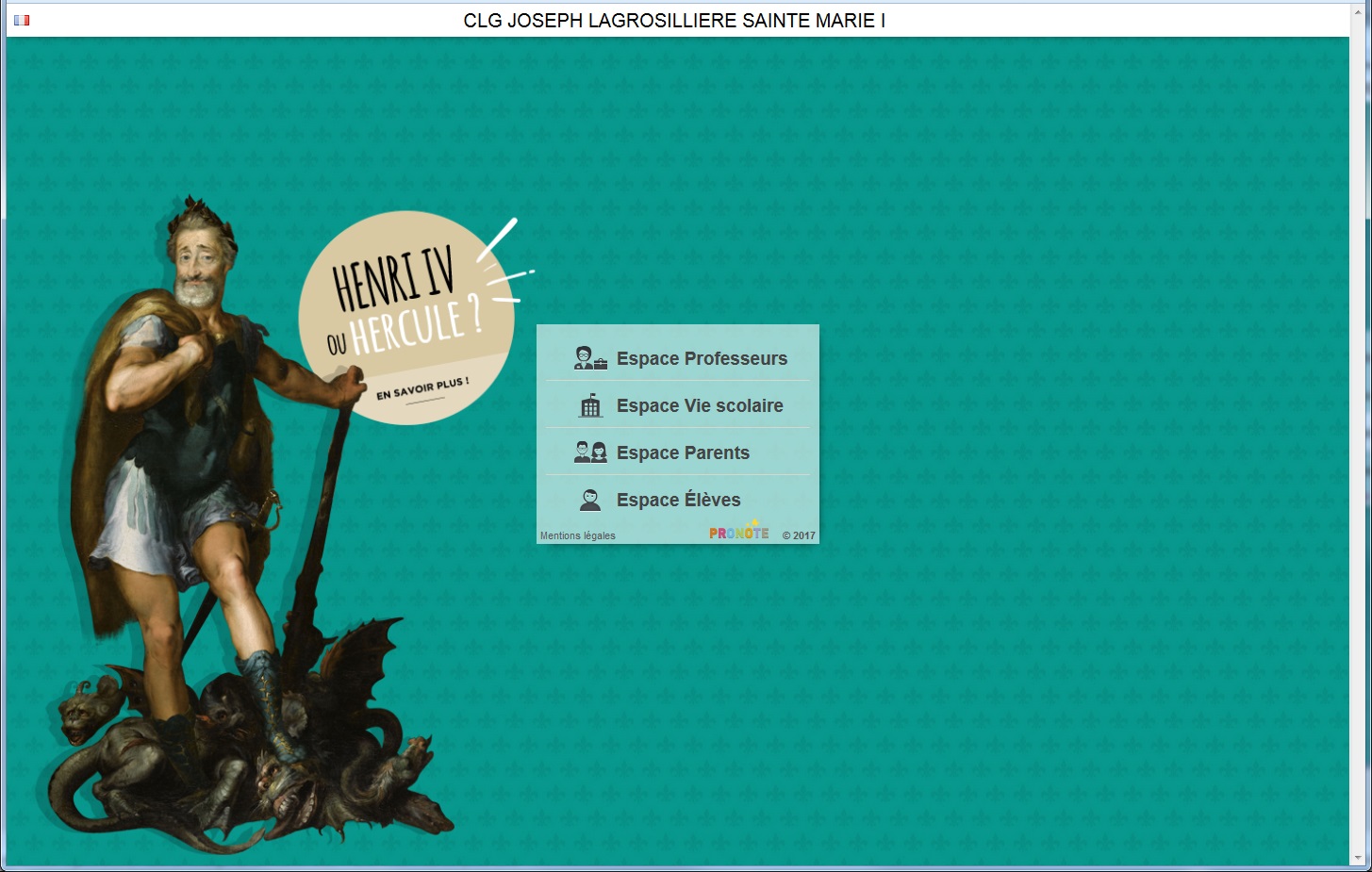Click the teacher icon beside Espace Professeurs
The image size is (1372, 872).
(x=590, y=358)
